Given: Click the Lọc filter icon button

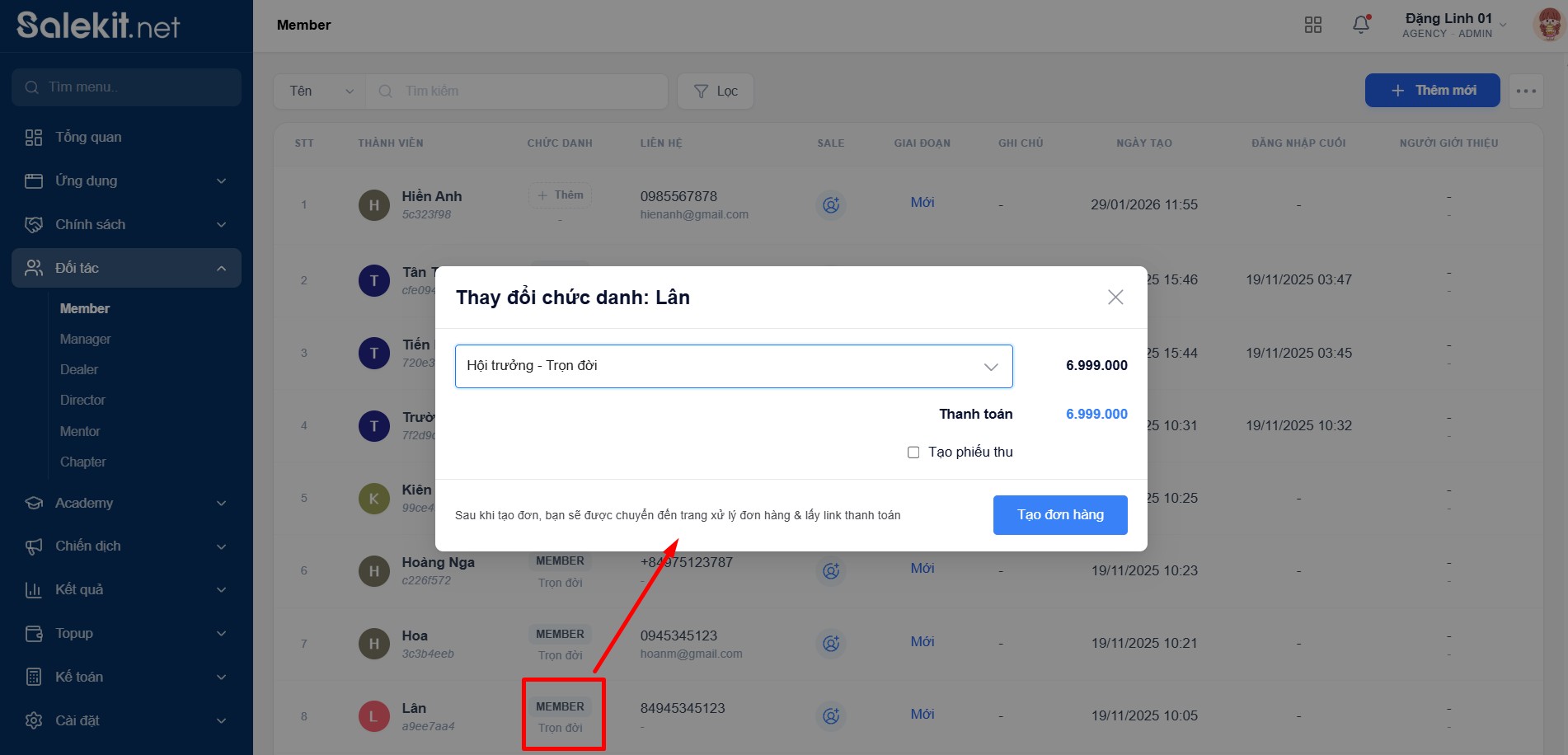Looking at the screenshot, I should [716, 91].
